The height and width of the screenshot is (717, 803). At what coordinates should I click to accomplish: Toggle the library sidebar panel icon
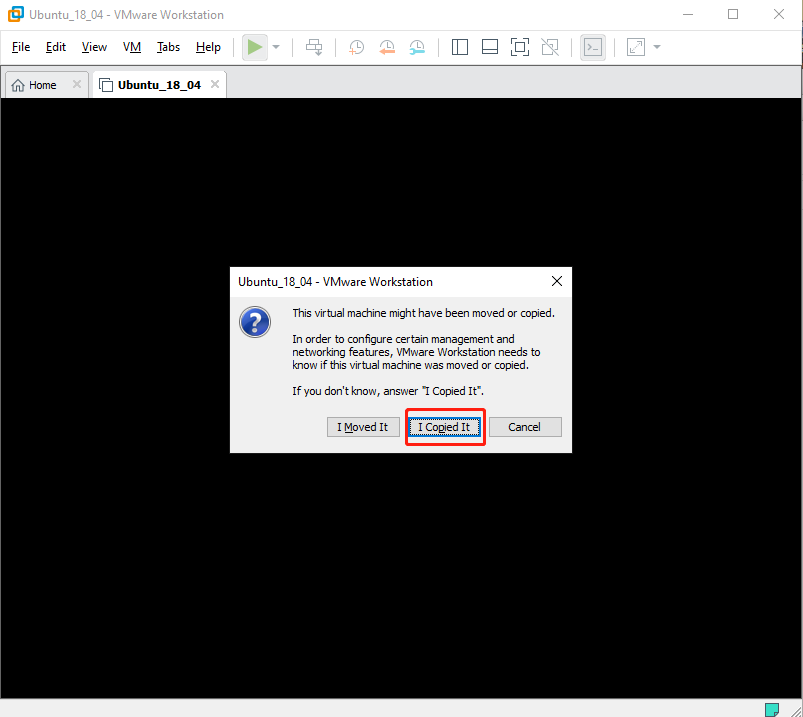point(459,47)
